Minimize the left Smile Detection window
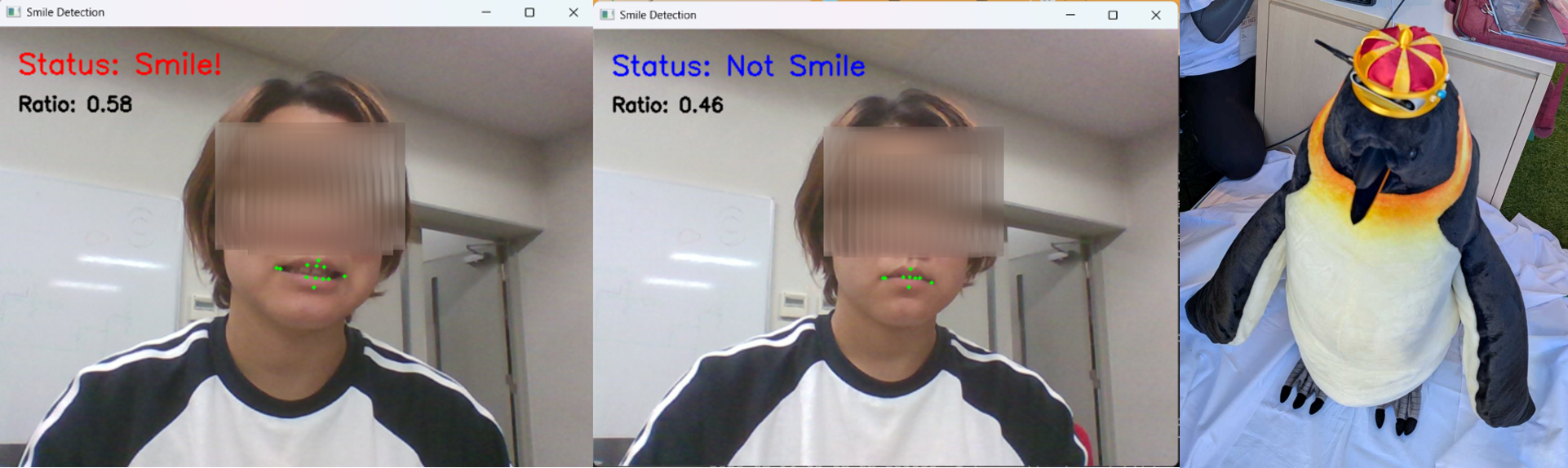Viewport: 1568px width, 468px height. (x=486, y=12)
